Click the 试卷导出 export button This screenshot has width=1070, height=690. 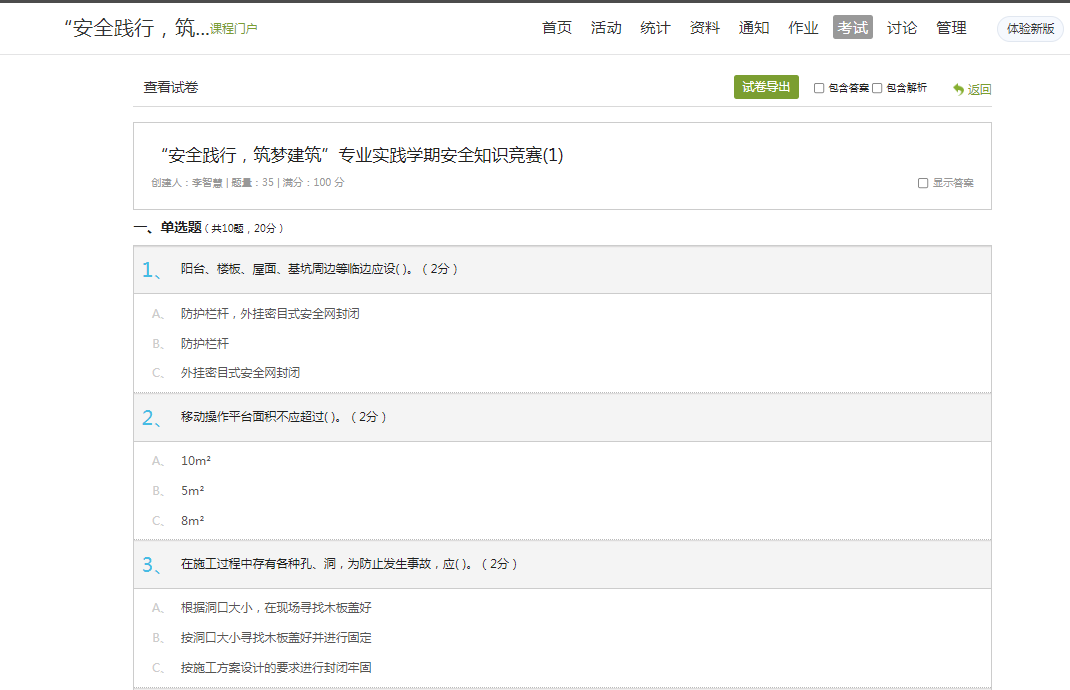coord(766,87)
